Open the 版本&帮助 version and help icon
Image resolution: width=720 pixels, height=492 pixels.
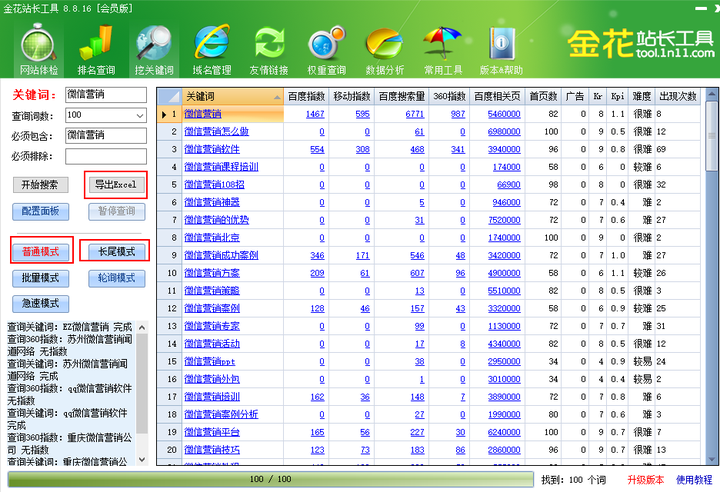pyautogui.click(x=501, y=51)
